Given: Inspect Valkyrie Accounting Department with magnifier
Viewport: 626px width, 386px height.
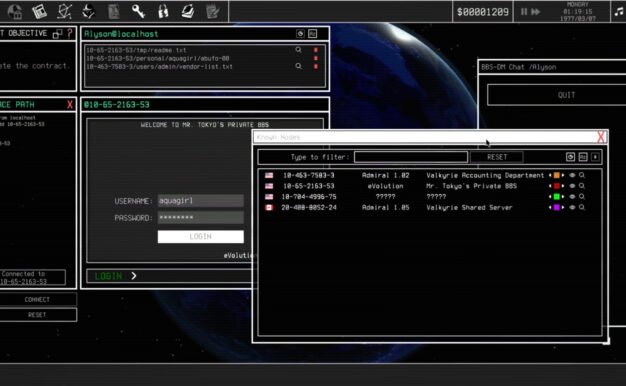Looking at the screenshot, I should [x=582, y=175].
